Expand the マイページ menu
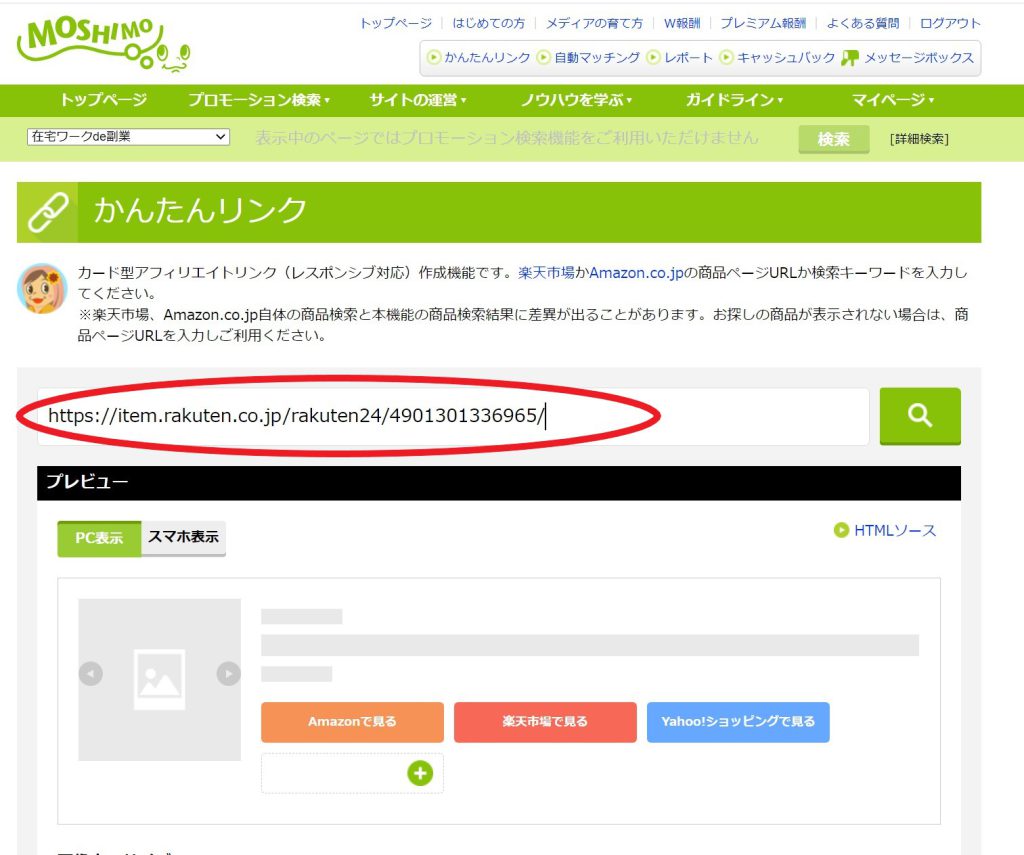This screenshot has height=855, width=1024. coord(893,100)
